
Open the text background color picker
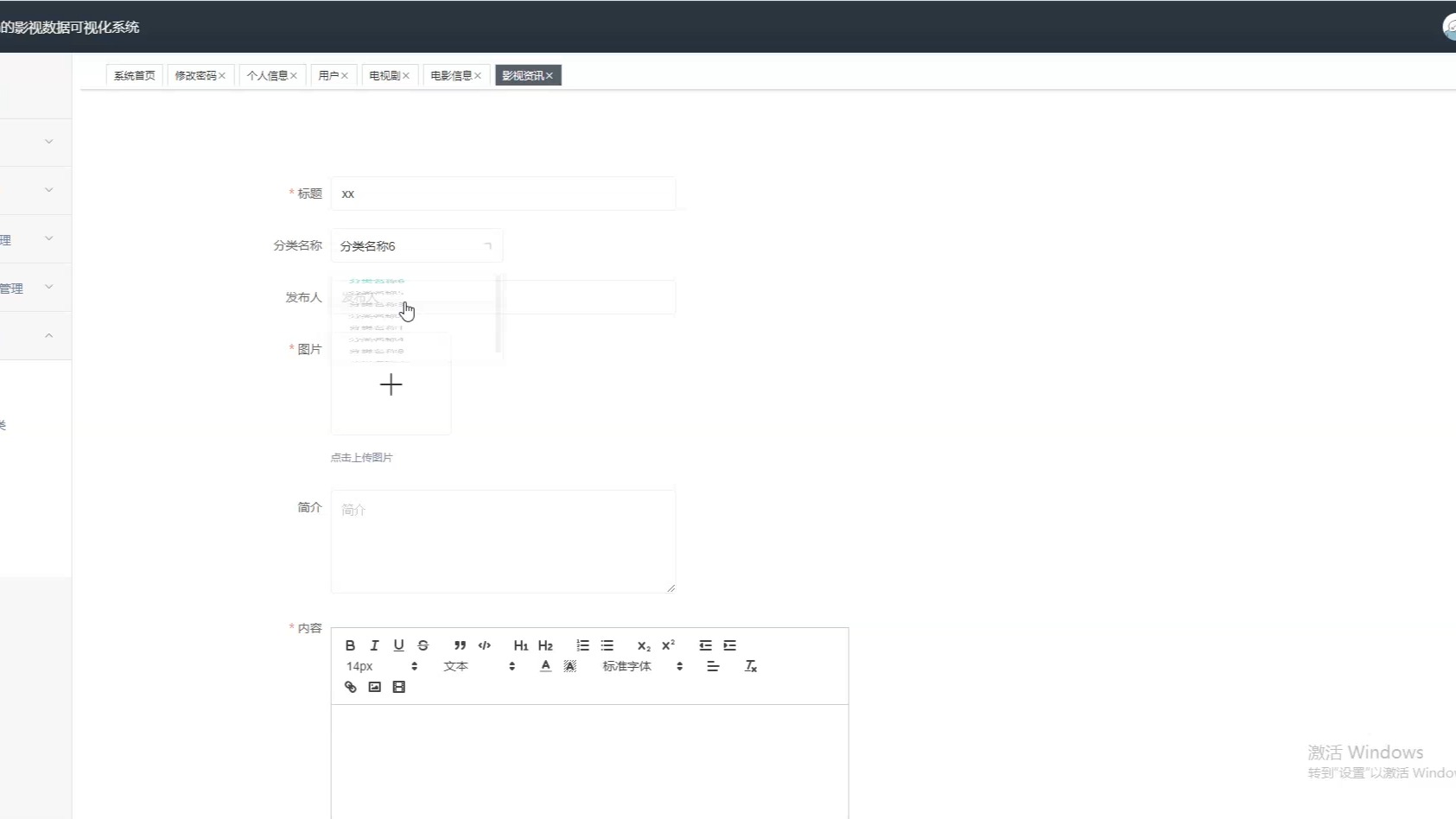tap(569, 666)
